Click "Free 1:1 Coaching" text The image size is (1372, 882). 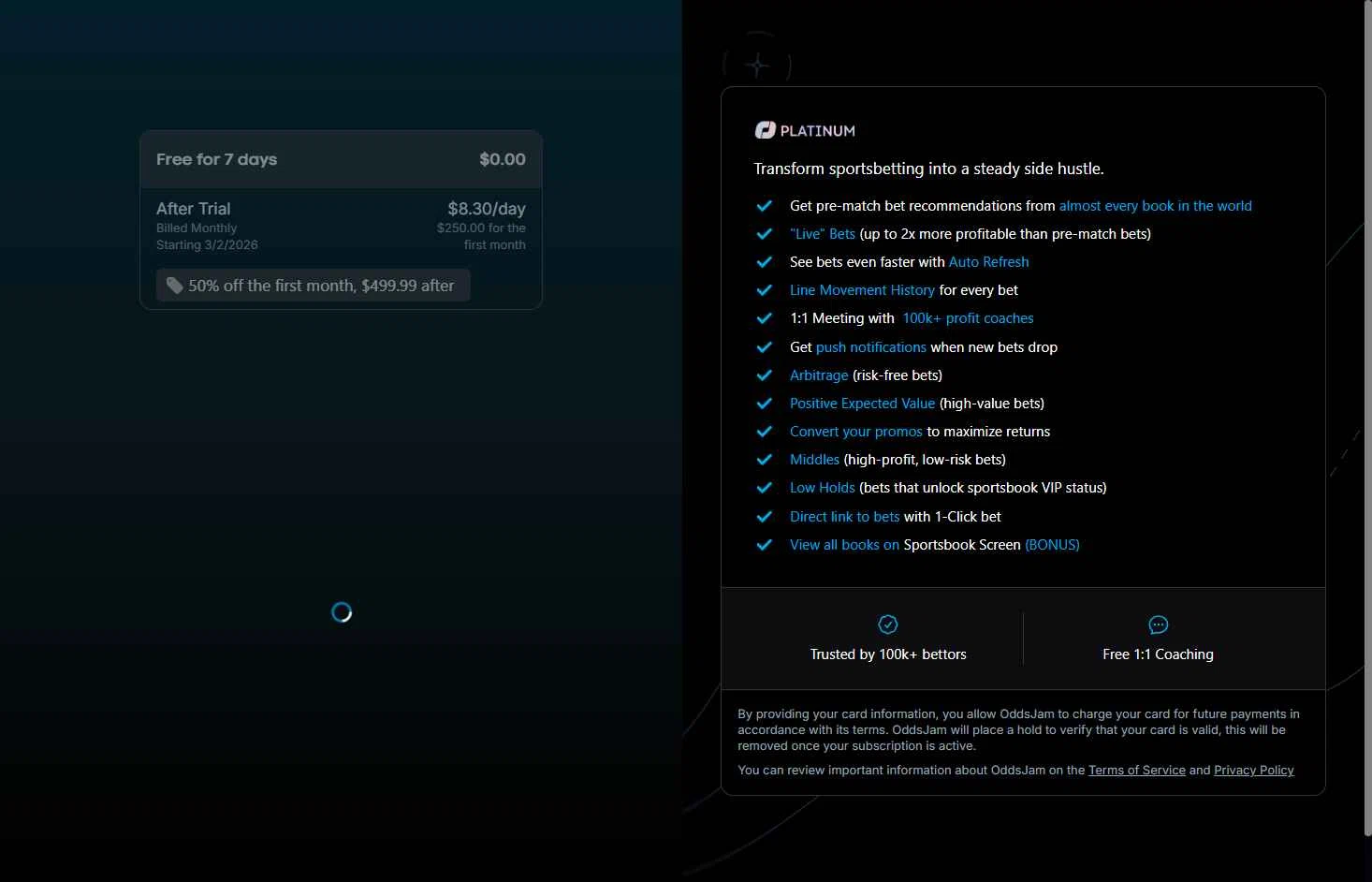point(1158,654)
